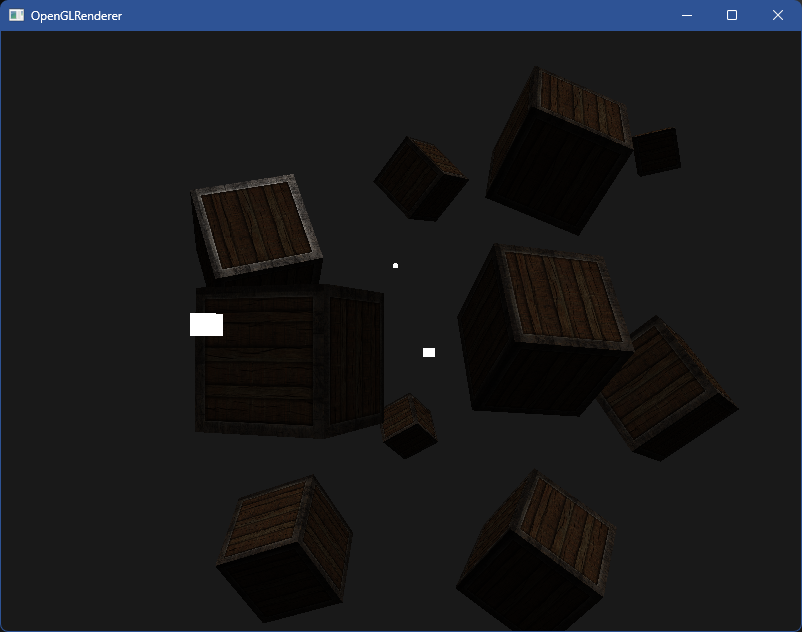The image size is (802, 632).
Task: Click the OpenGLRenderer title text
Action: [x=76, y=16]
